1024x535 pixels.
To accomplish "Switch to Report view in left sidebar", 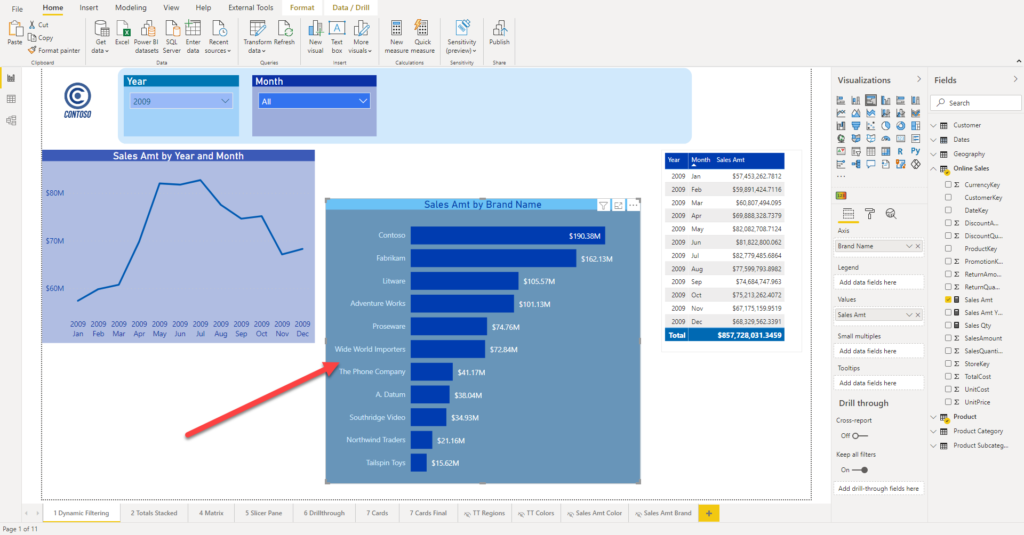I will 11,78.
